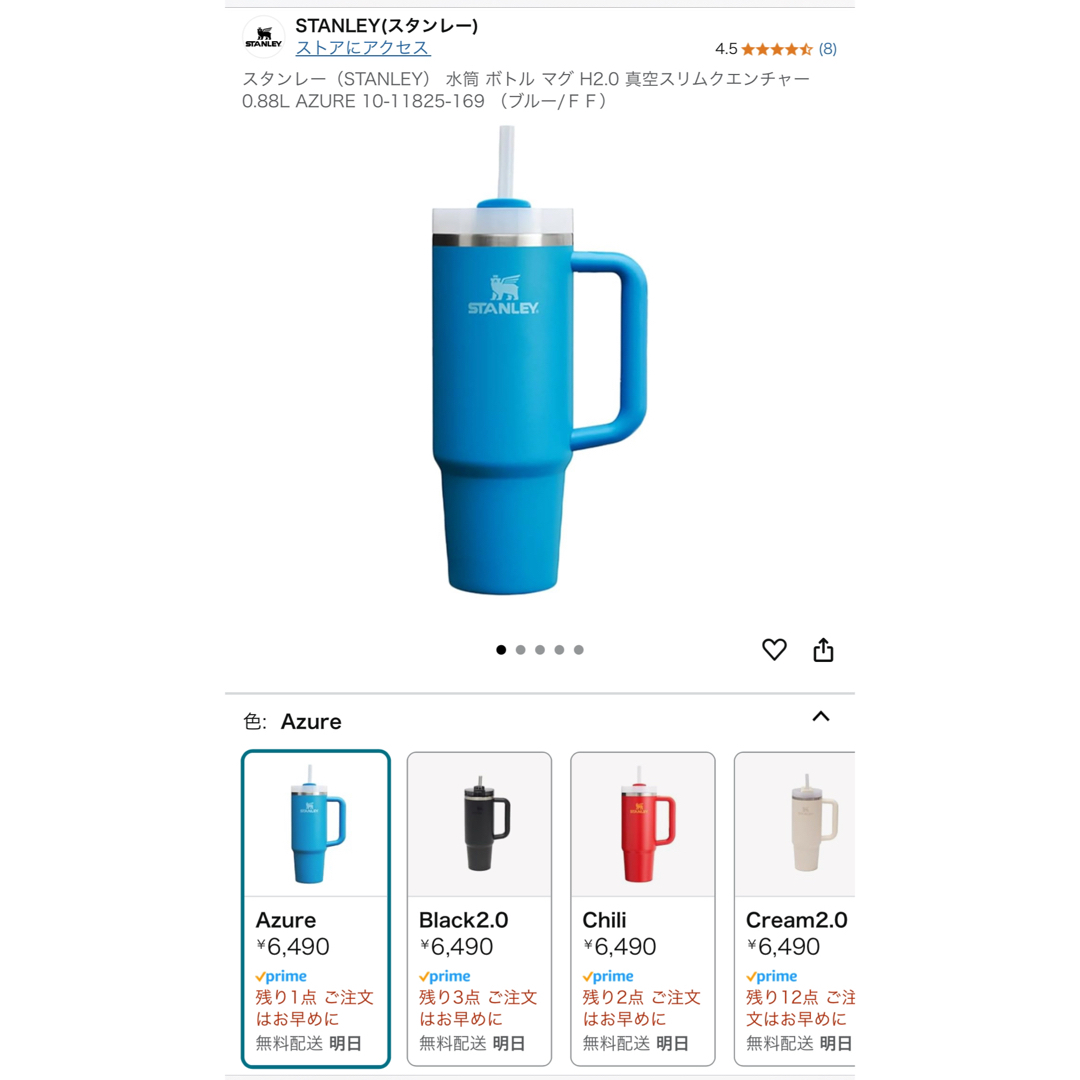Open the main blue tumbler image
Image resolution: width=1080 pixels, height=1080 pixels.
pyautogui.click(x=539, y=360)
